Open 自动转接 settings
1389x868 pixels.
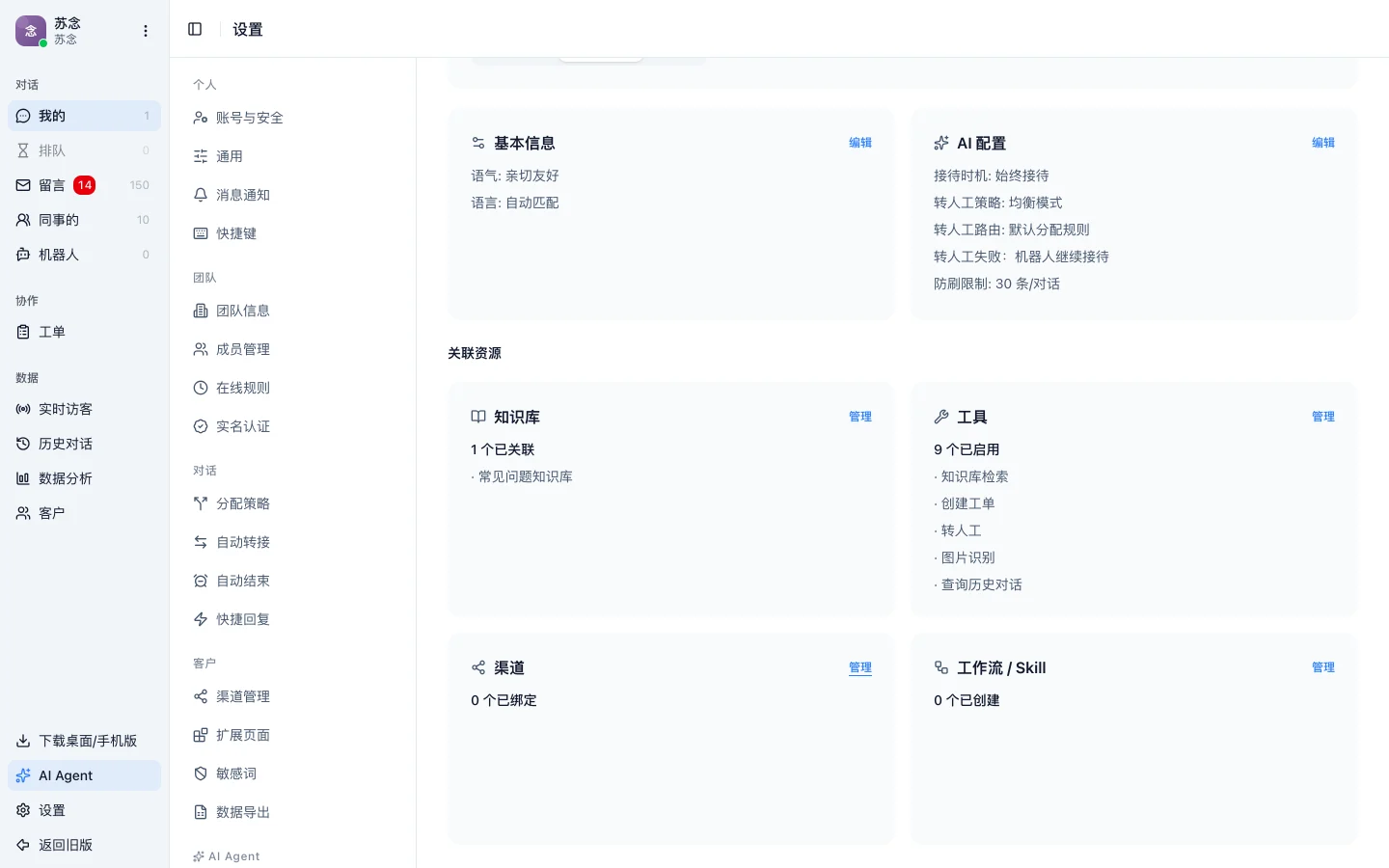(x=292, y=542)
